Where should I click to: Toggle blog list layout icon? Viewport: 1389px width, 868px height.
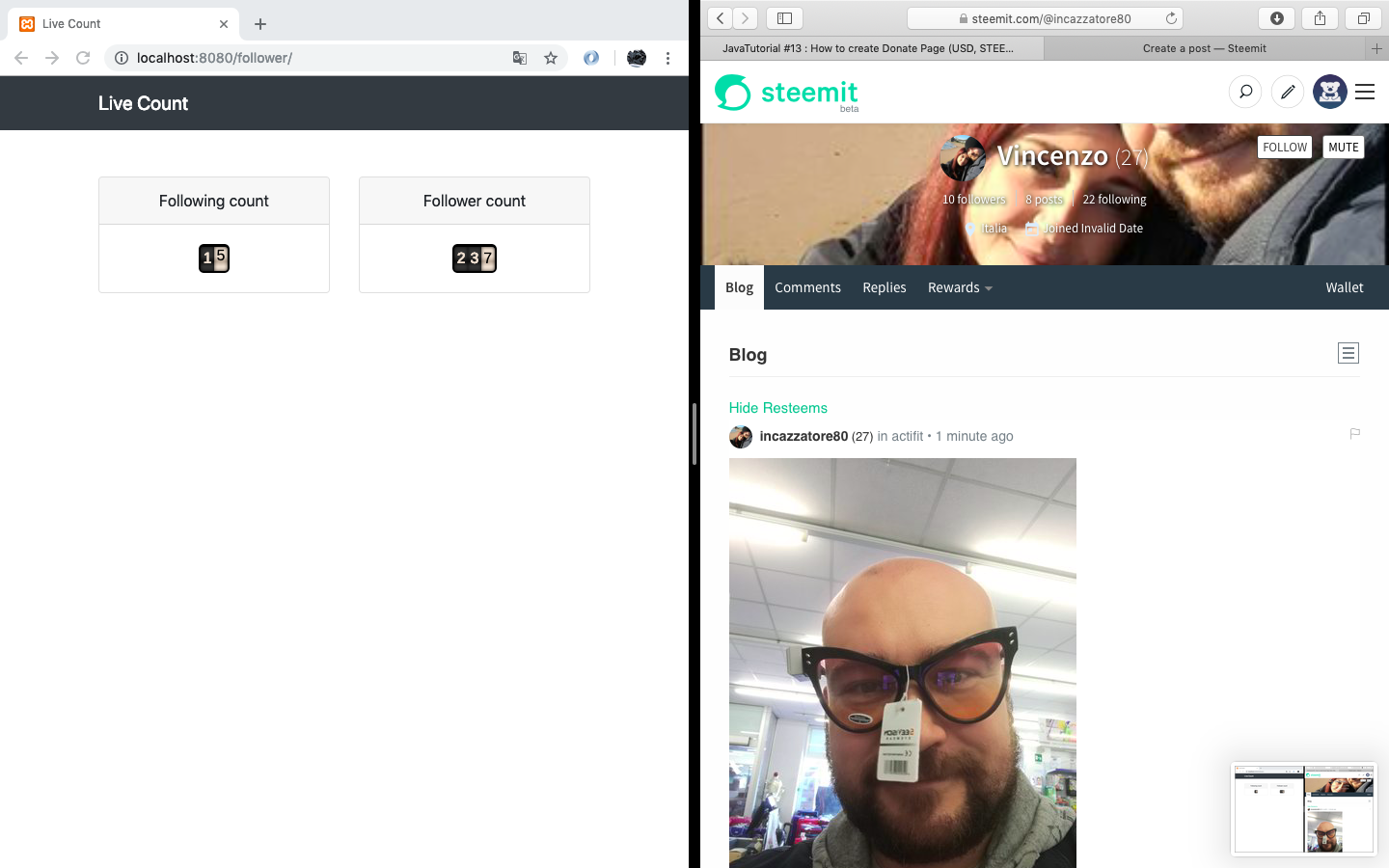tap(1348, 353)
